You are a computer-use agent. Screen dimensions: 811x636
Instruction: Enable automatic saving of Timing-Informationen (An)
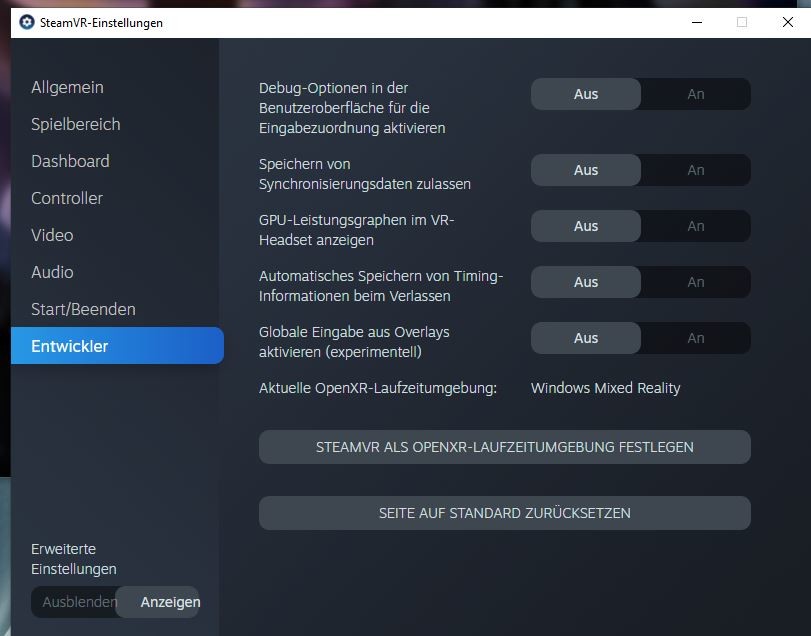pos(696,282)
